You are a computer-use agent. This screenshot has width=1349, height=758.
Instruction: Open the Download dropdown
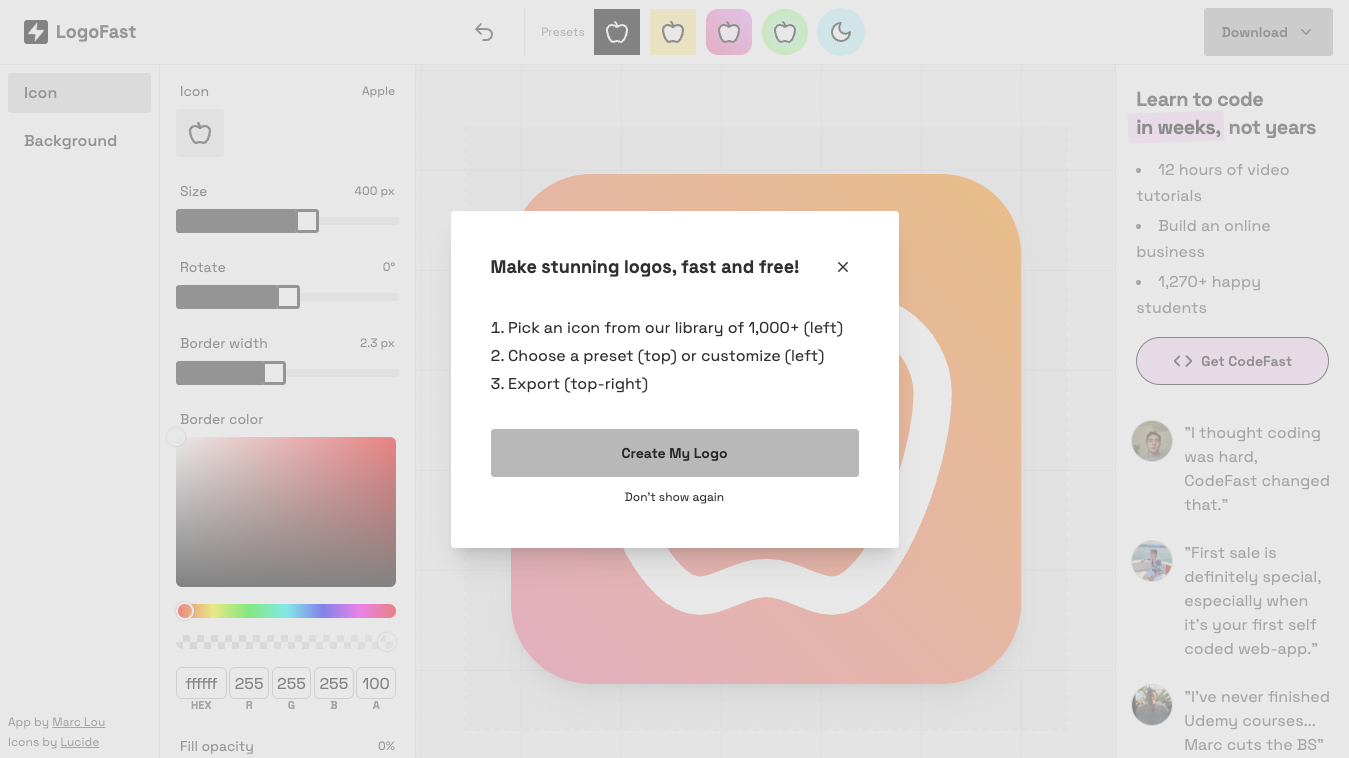1267,32
